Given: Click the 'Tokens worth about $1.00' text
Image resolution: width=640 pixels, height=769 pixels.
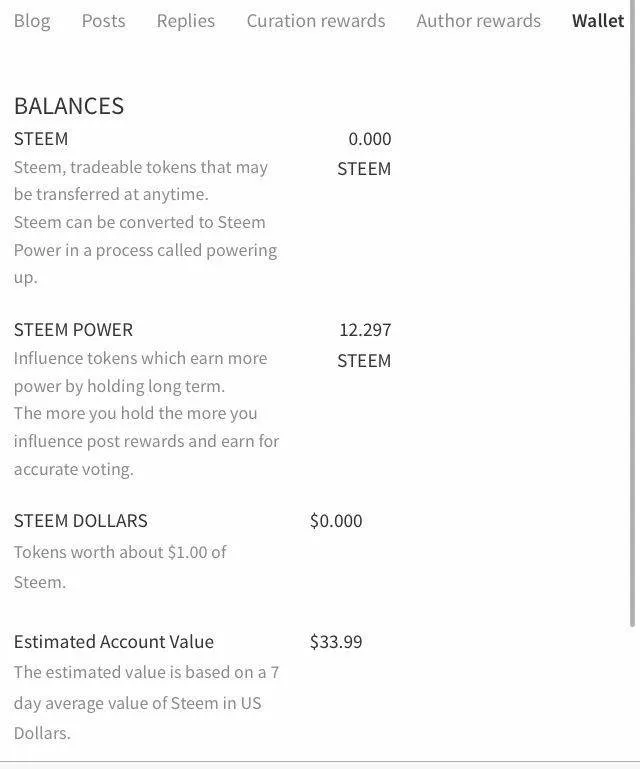Looking at the screenshot, I should [x=120, y=567].
